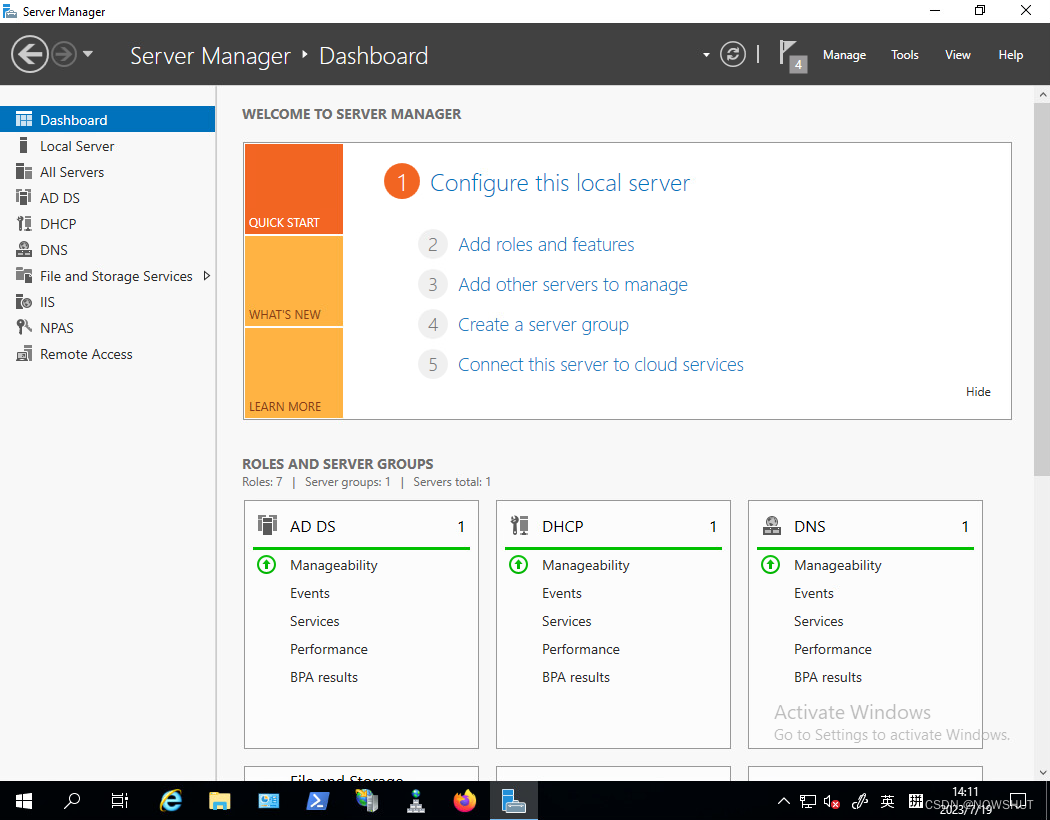Open the dropdown arrow left of Refresh
The image size is (1050, 820).
(x=706, y=55)
